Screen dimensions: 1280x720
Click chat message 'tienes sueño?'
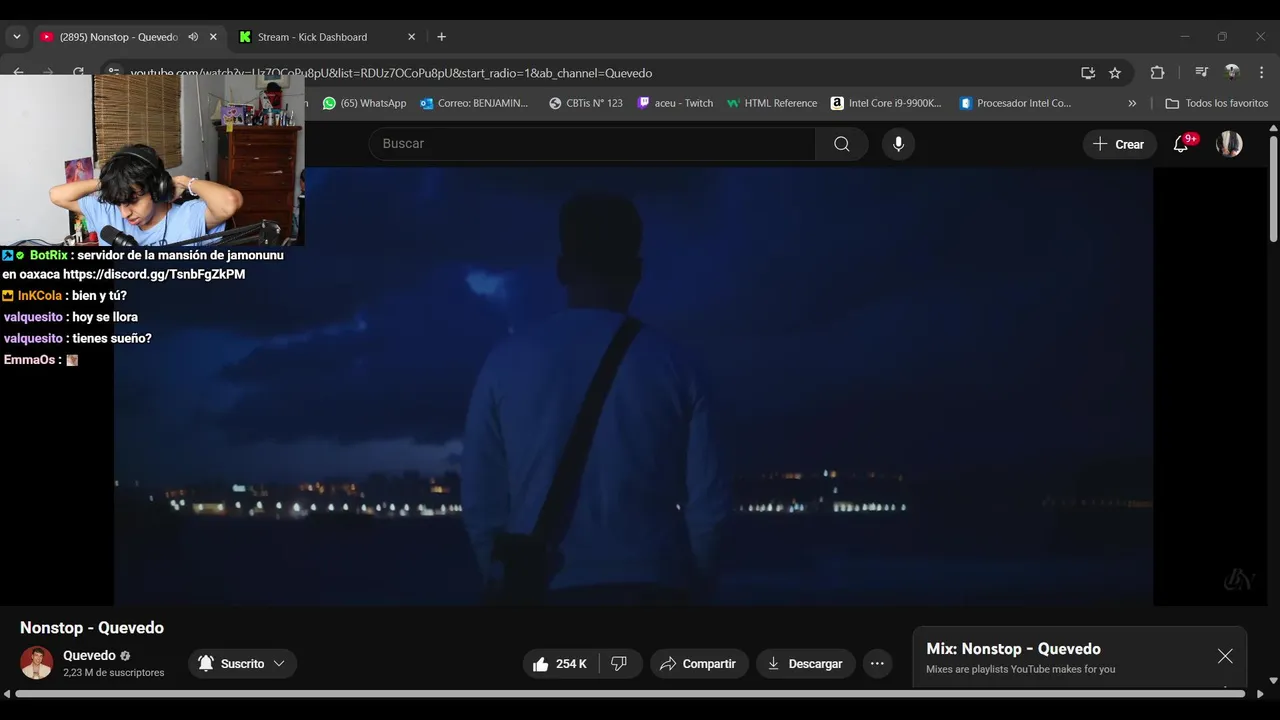pos(112,338)
